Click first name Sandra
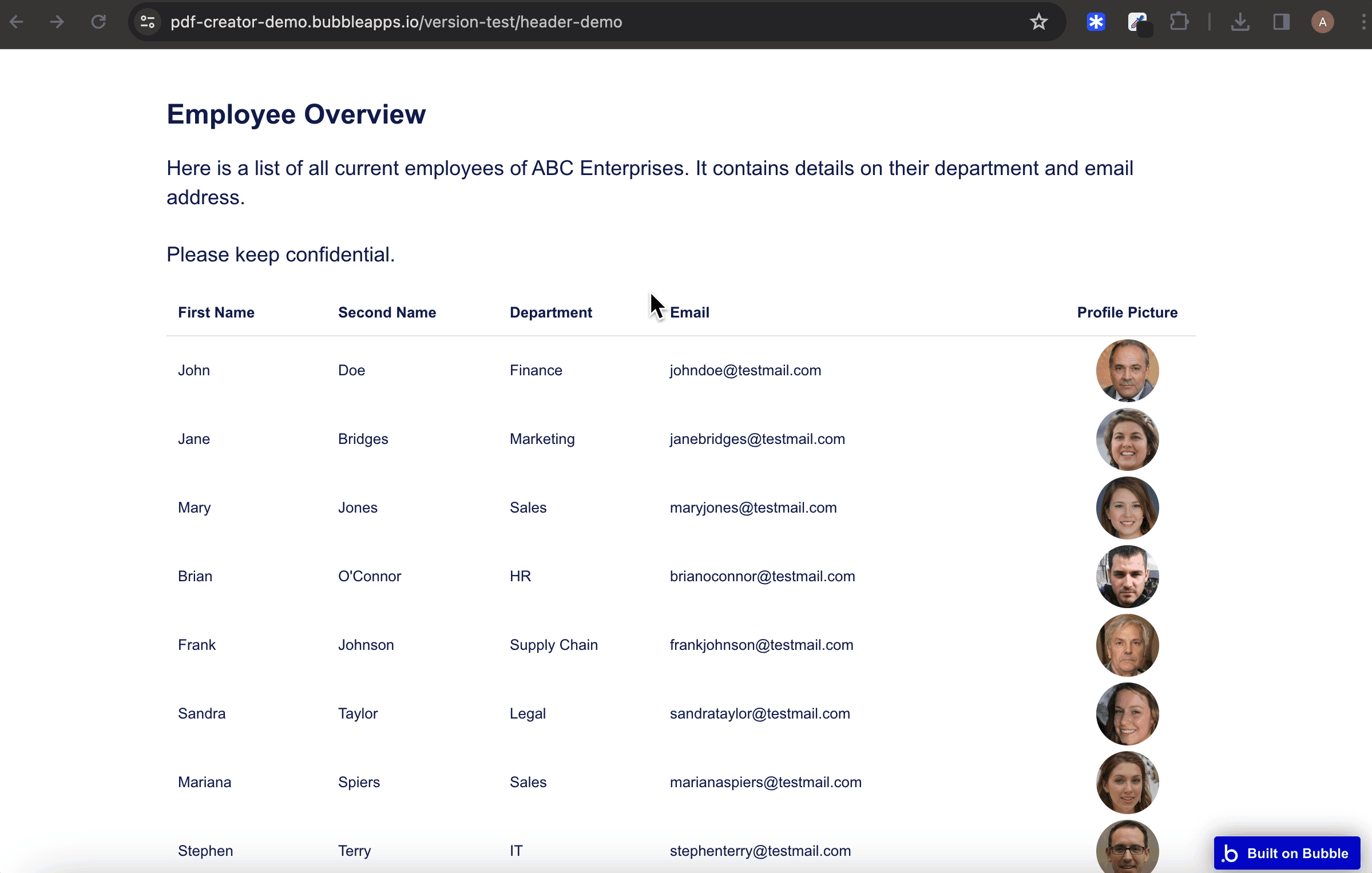This screenshot has width=1372, height=873. coord(201,714)
